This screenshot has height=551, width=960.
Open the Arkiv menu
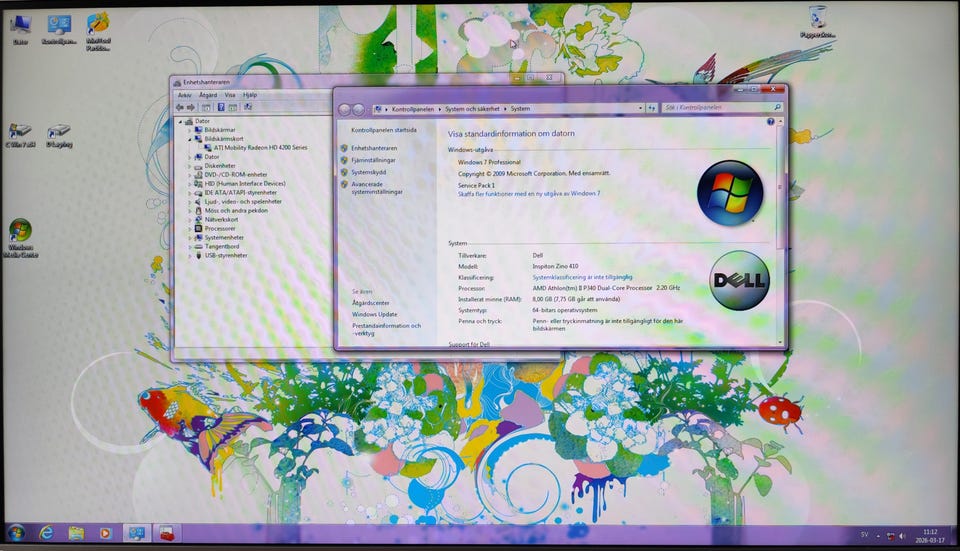pos(184,95)
